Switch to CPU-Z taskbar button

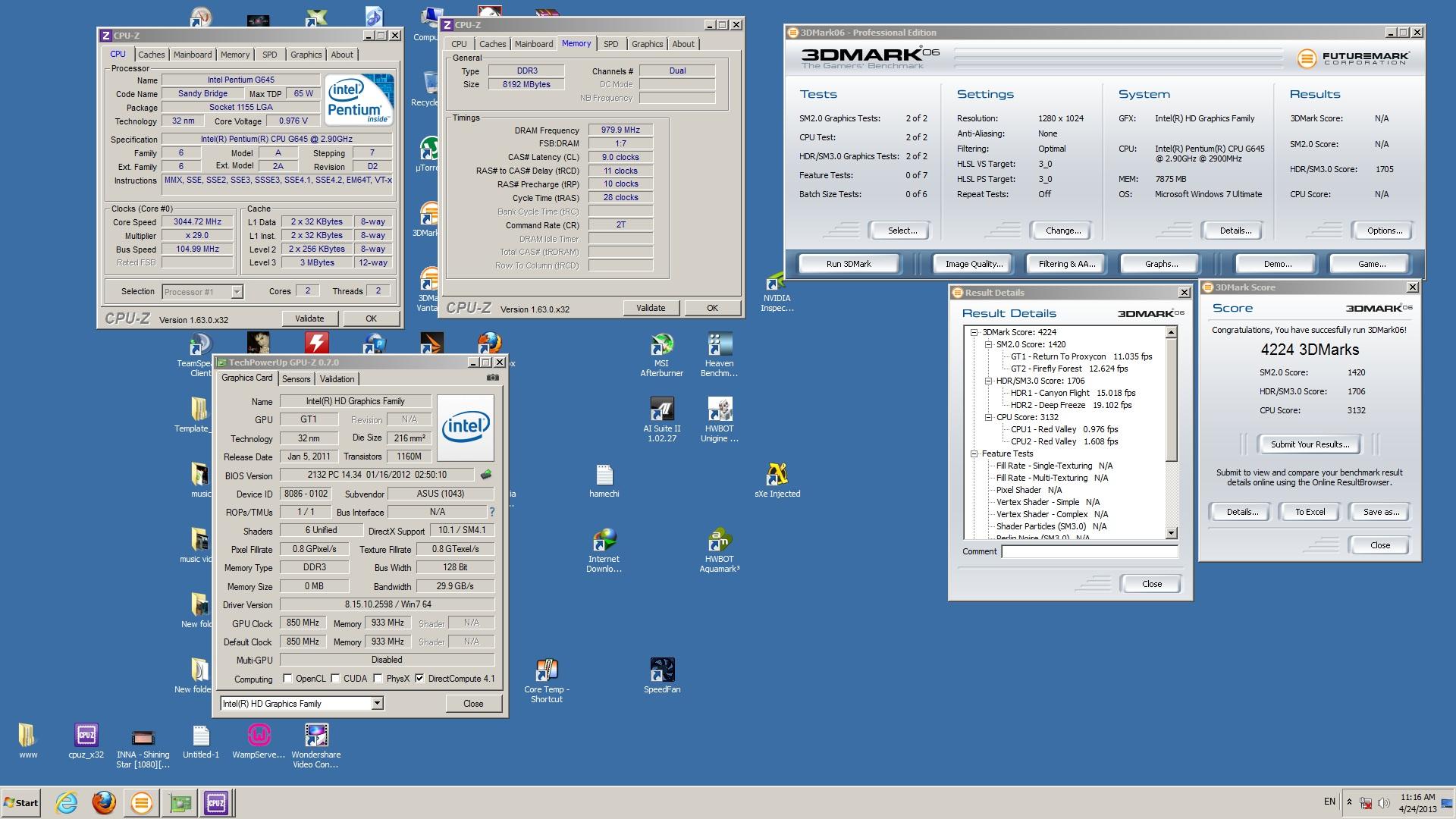pyautogui.click(x=216, y=802)
